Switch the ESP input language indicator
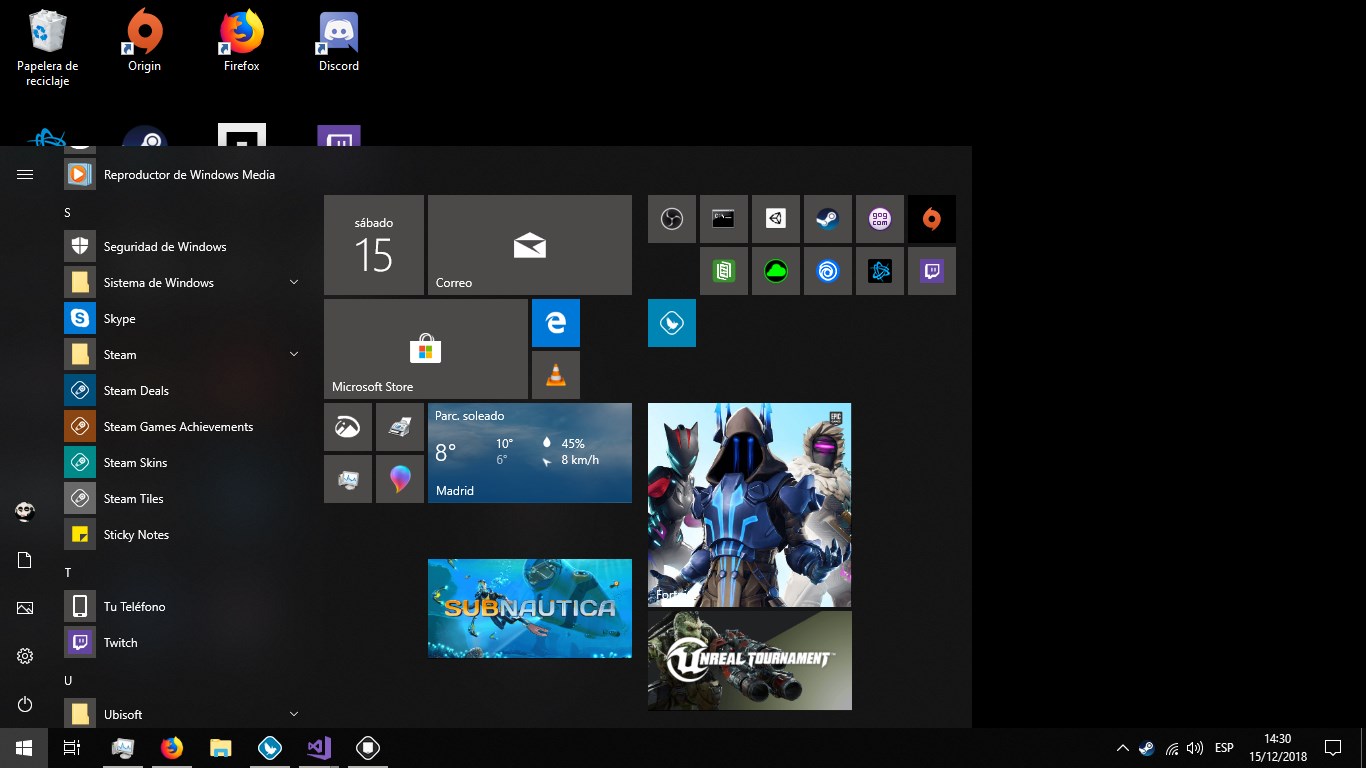 [1224, 748]
